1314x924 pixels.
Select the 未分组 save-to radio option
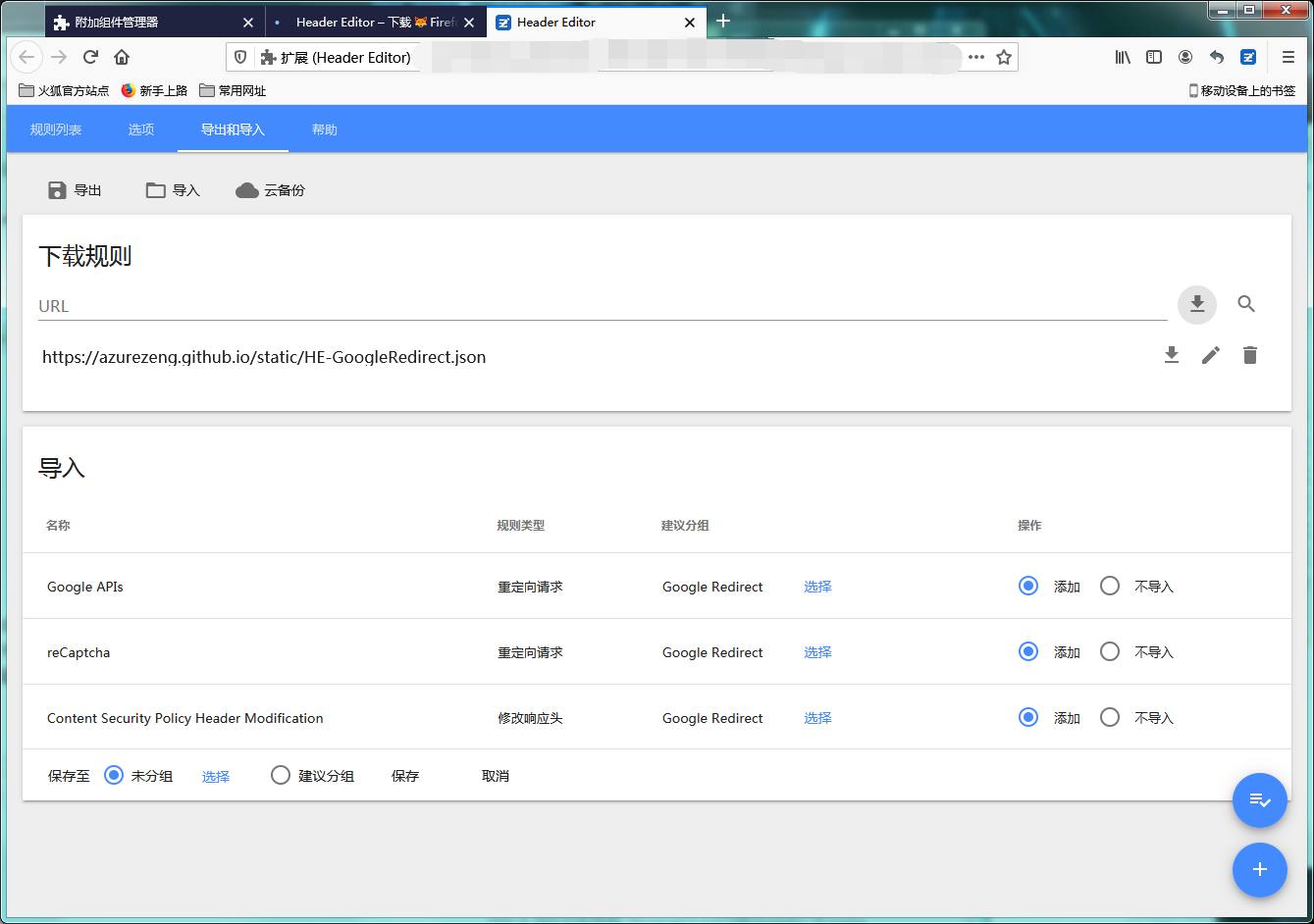click(x=114, y=776)
